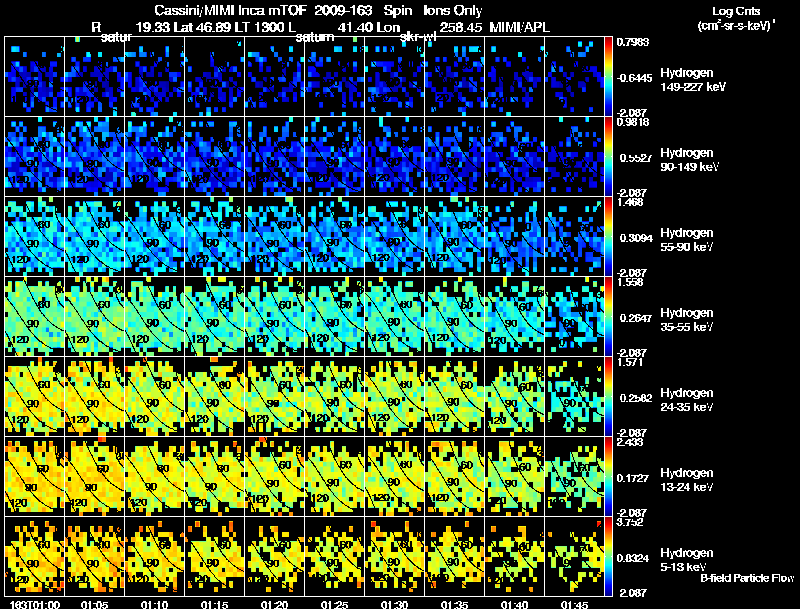Click the 01:05 time label
This screenshot has height=609, width=800.
[x=94, y=605]
